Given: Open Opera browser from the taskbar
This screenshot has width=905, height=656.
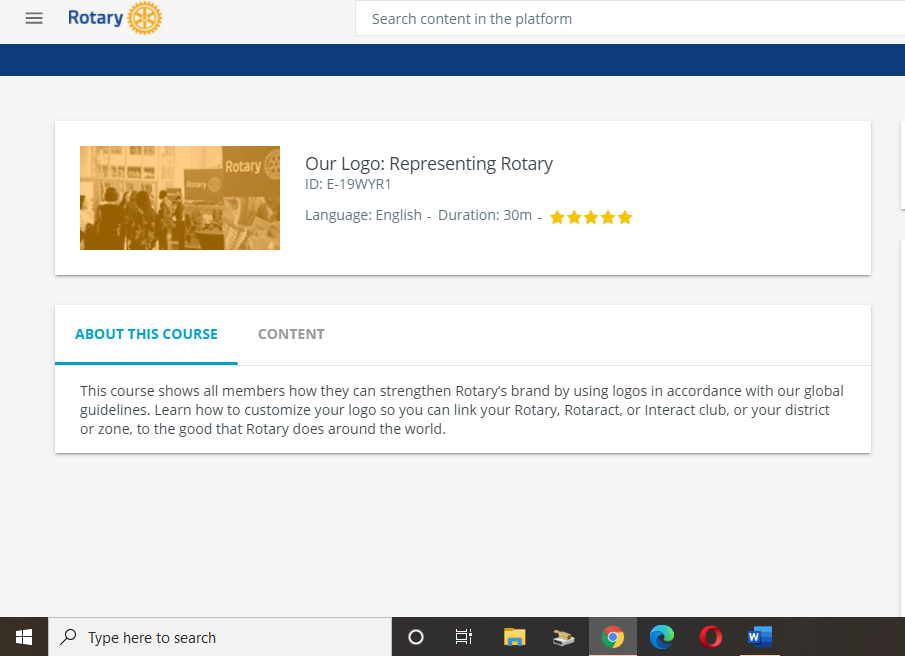Looking at the screenshot, I should (711, 637).
